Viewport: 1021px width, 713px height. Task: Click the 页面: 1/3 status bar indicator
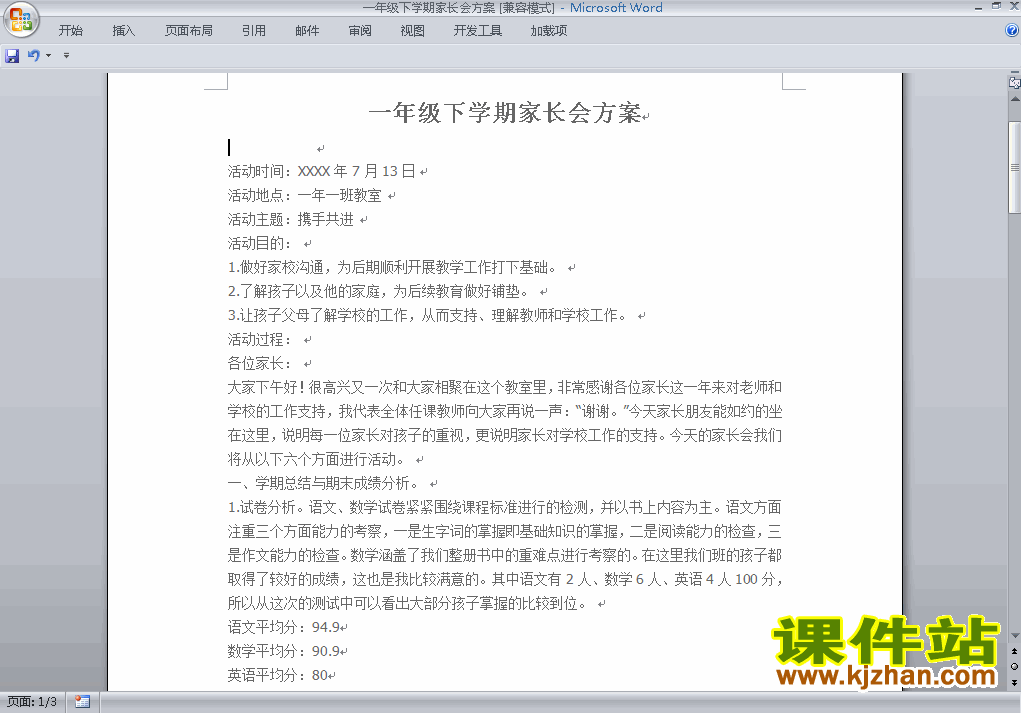(x=32, y=702)
